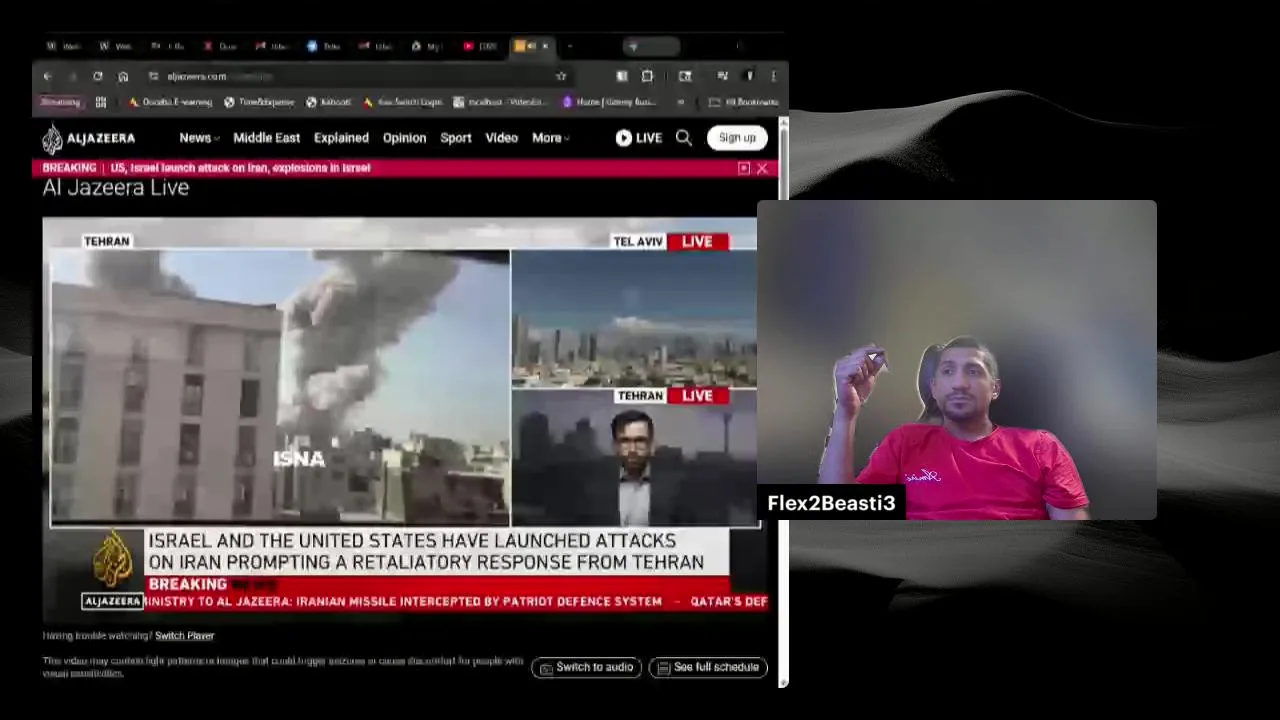Open the Video section
Screen dimensions: 1280x720
502,138
